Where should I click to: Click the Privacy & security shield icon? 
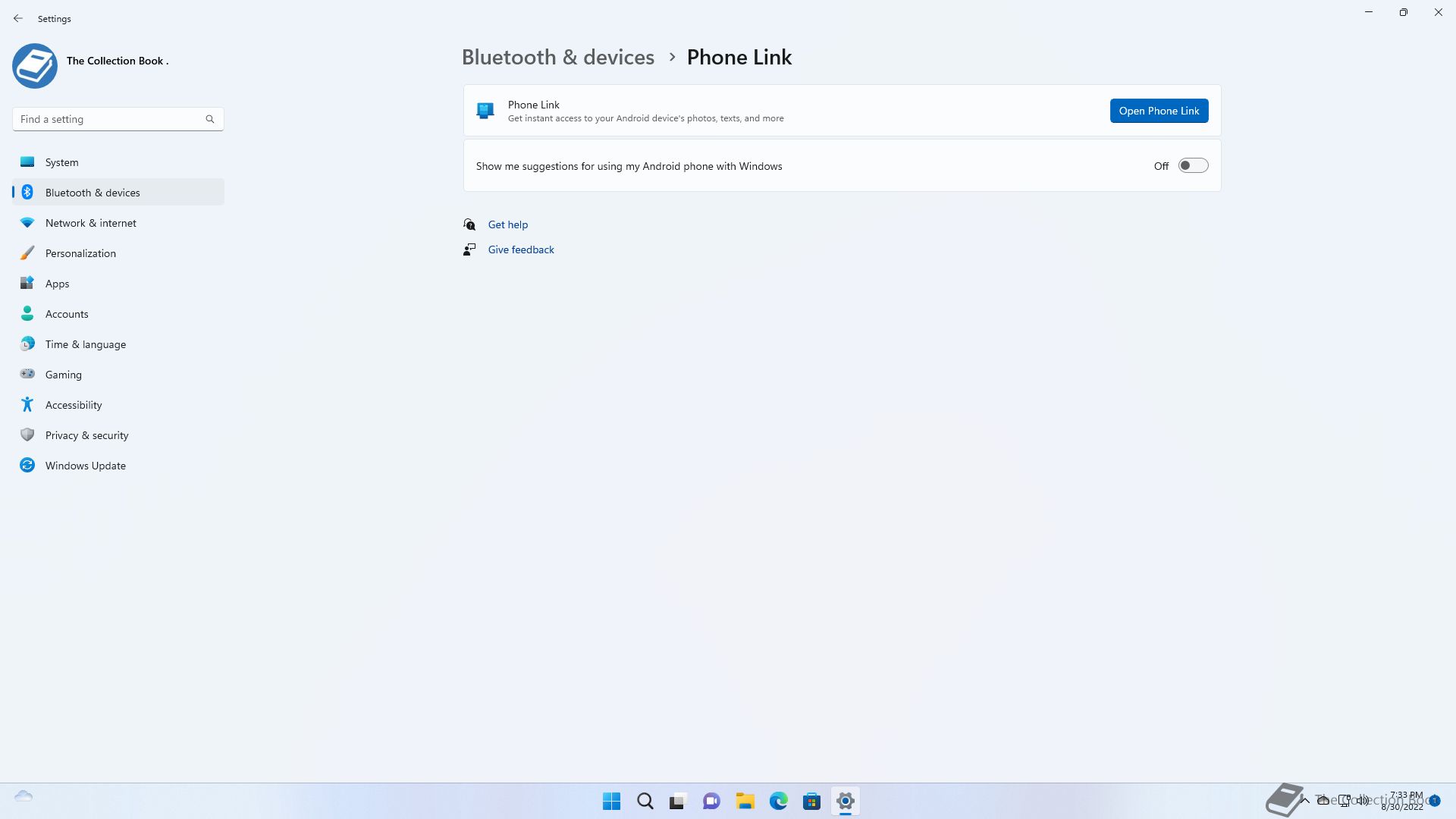[x=27, y=435]
